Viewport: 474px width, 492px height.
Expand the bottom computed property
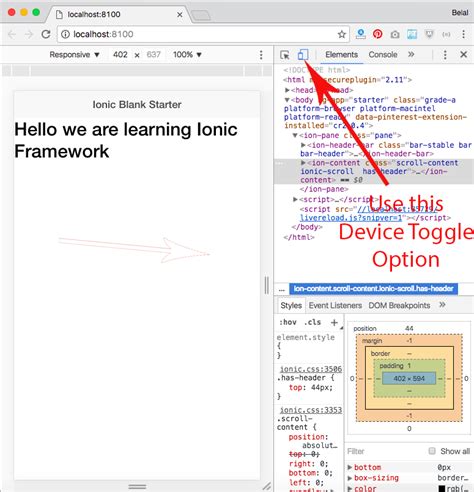(350, 467)
